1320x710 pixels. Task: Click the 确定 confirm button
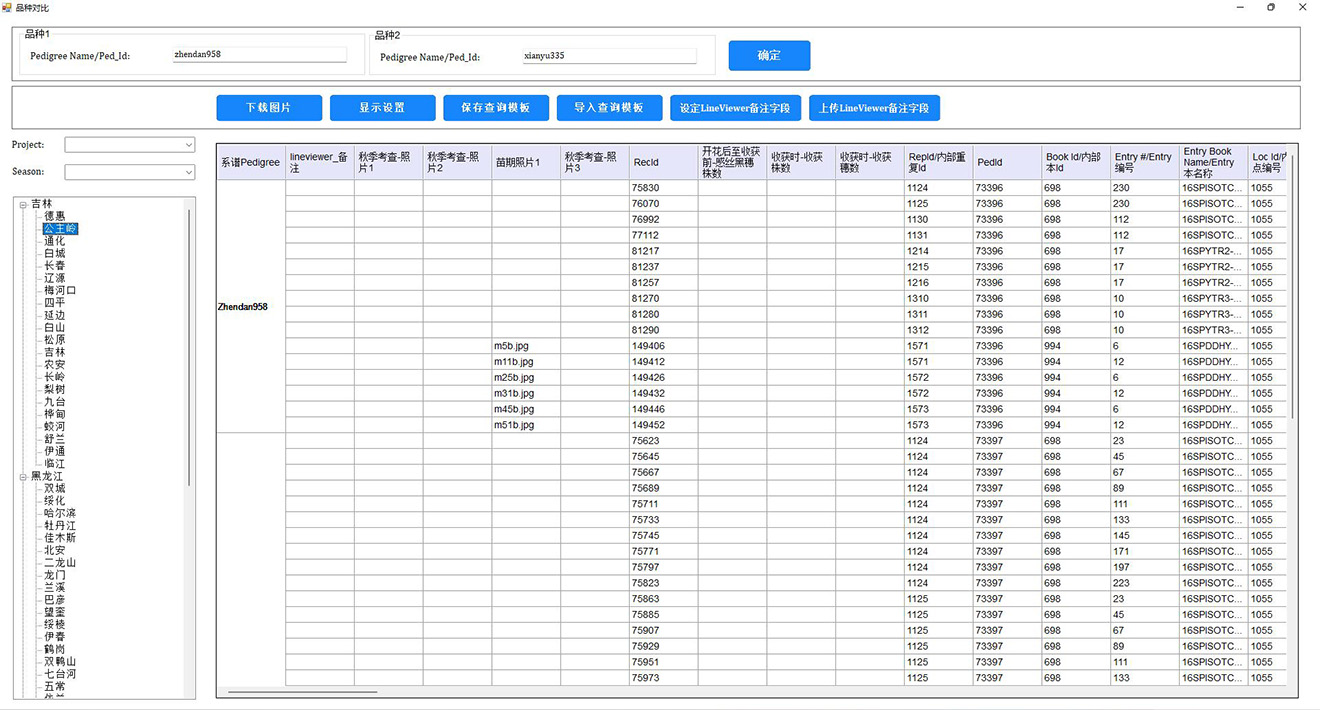tap(769, 56)
